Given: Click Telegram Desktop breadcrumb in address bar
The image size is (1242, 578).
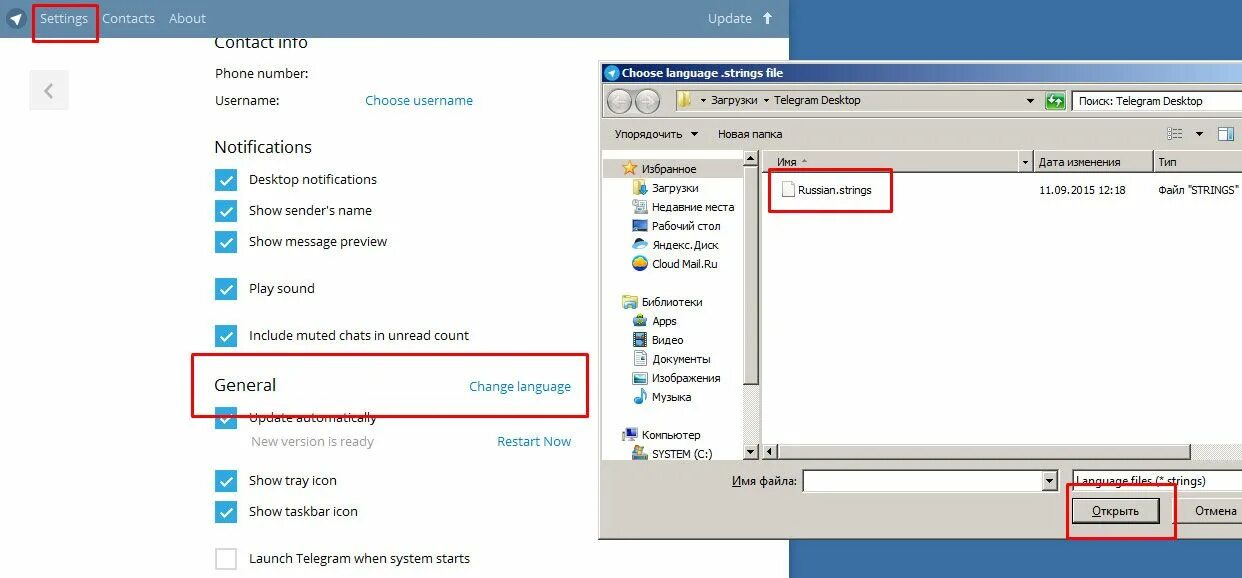Looking at the screenshot, I should click(817, 101).
